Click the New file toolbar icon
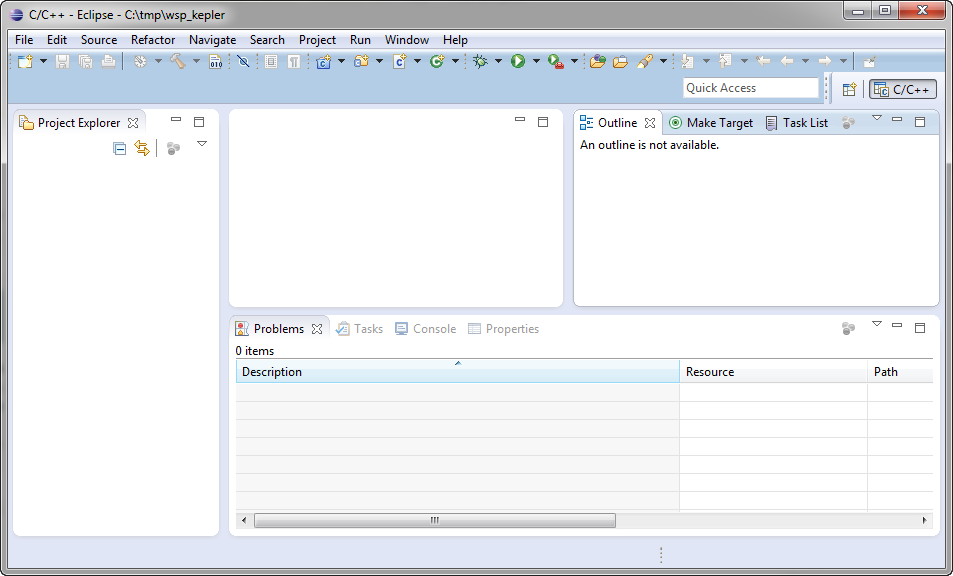953x576 pixels. click(x=24, y=62)
